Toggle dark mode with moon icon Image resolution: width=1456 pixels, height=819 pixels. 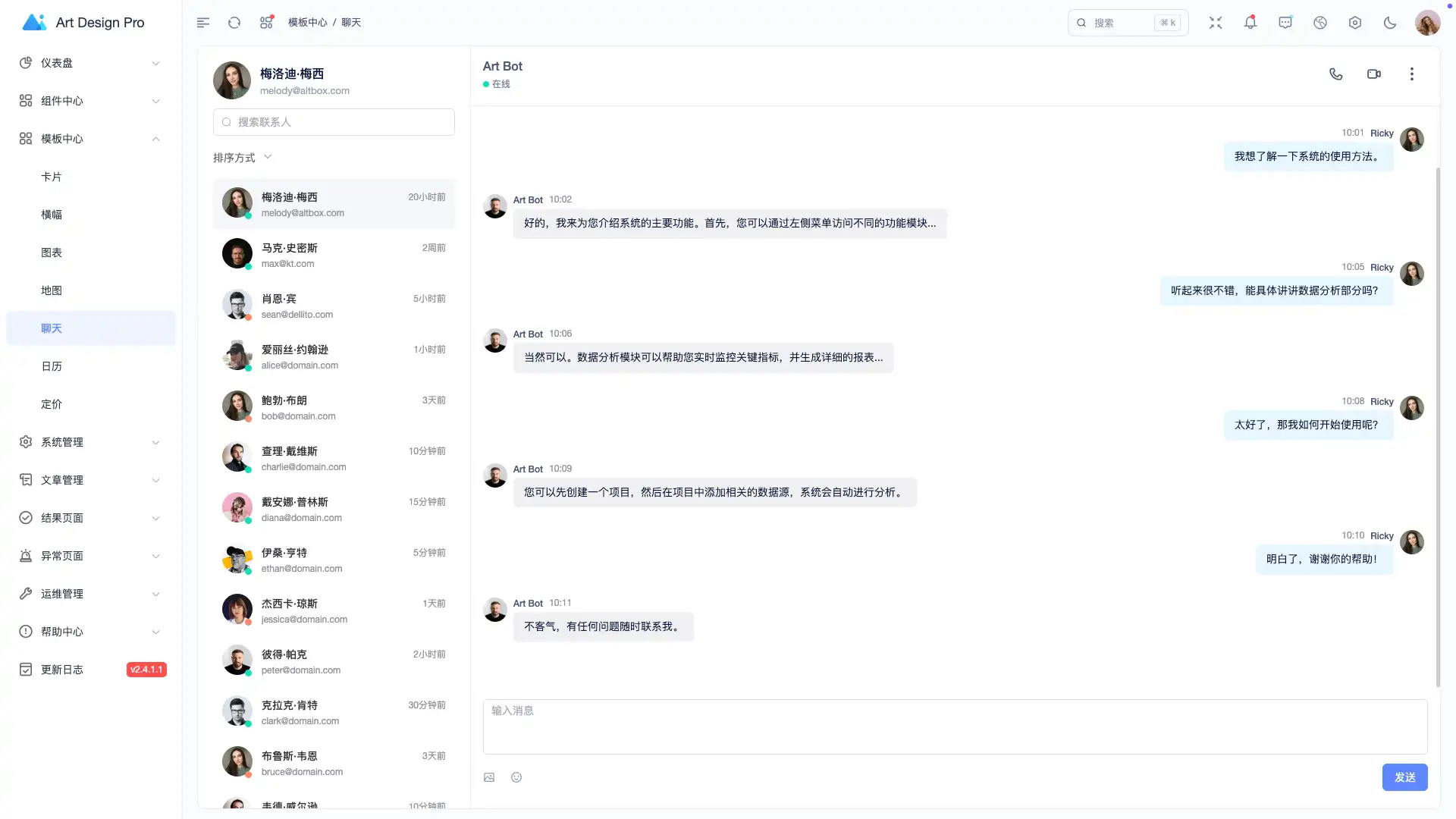click(x=1389, y=23)
